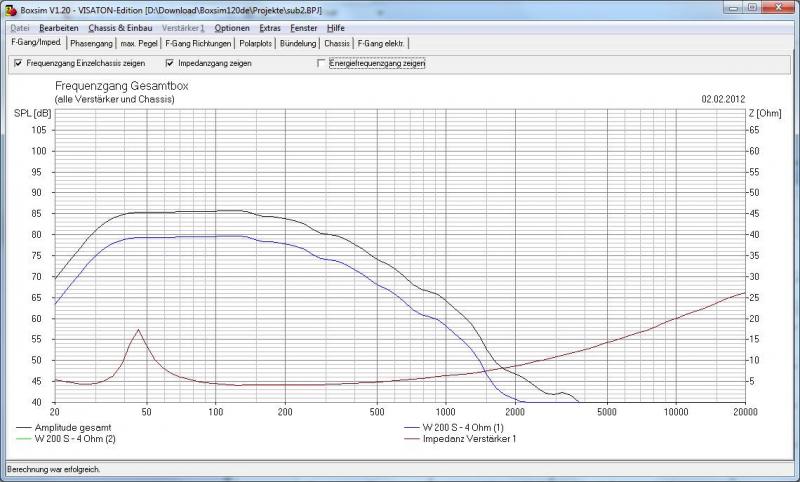The image size is (800, 482).
Task: Open the Datei menu
Action: 20,28
